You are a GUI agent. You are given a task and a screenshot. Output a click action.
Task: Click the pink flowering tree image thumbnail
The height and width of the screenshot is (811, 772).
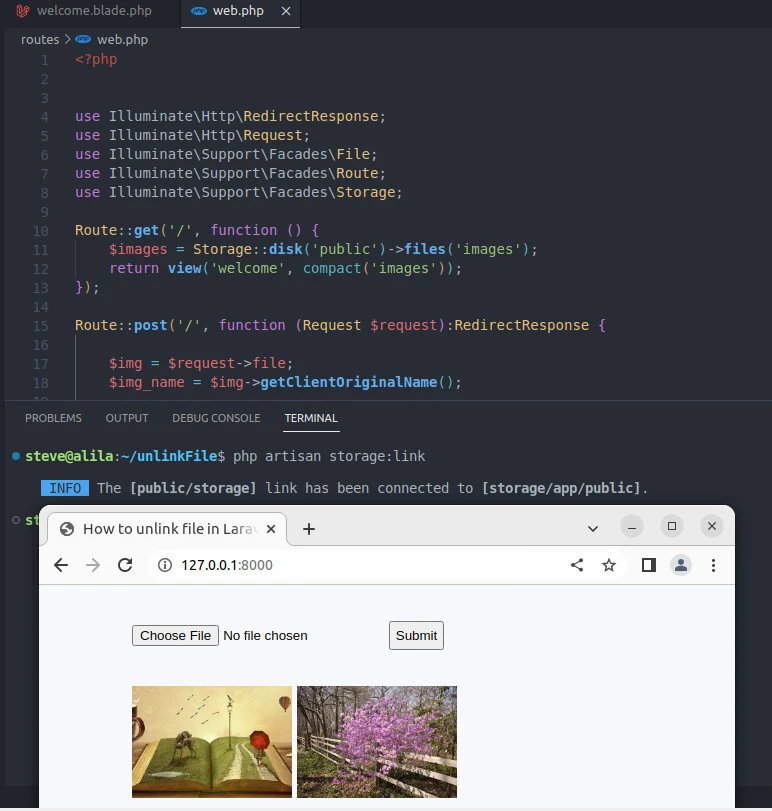(x=377, y=742)
